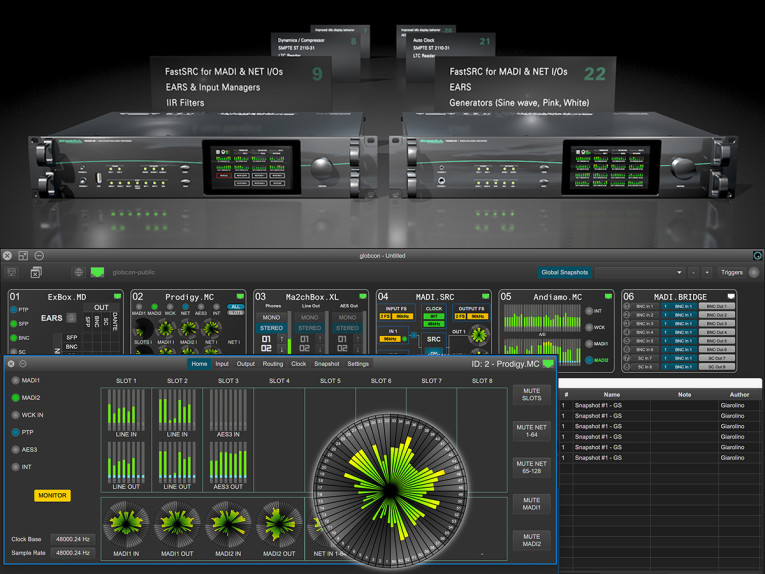Click the MADI2 OUT circular meter
The image size is (765, 574).
point(279,525)
